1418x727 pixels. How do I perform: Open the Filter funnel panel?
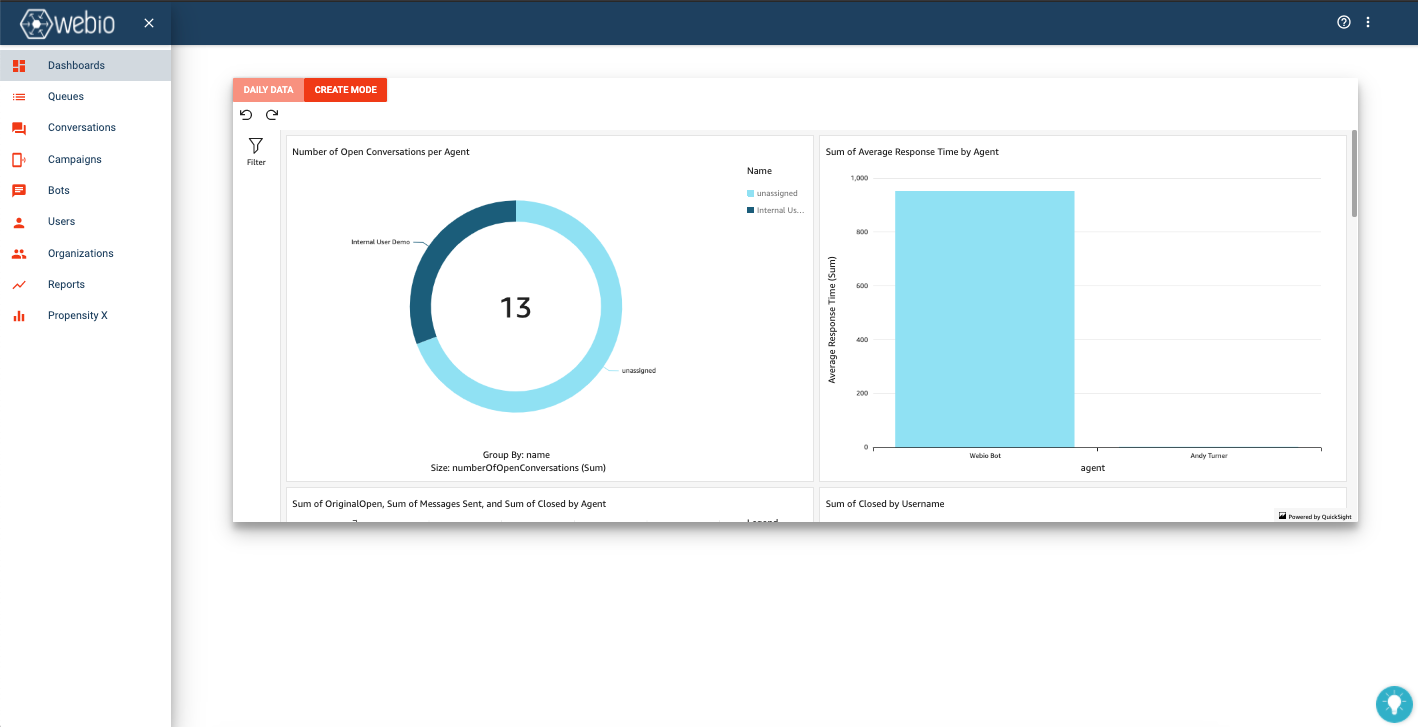pyautogui.click(x=256, y=151)
